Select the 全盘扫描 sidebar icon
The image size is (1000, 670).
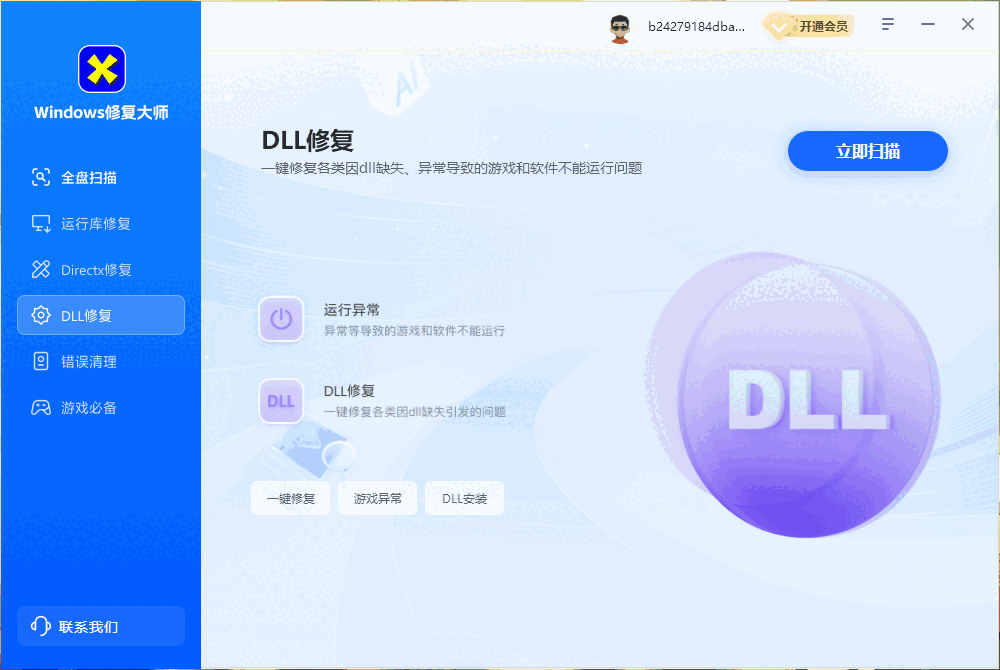point(40,177)
